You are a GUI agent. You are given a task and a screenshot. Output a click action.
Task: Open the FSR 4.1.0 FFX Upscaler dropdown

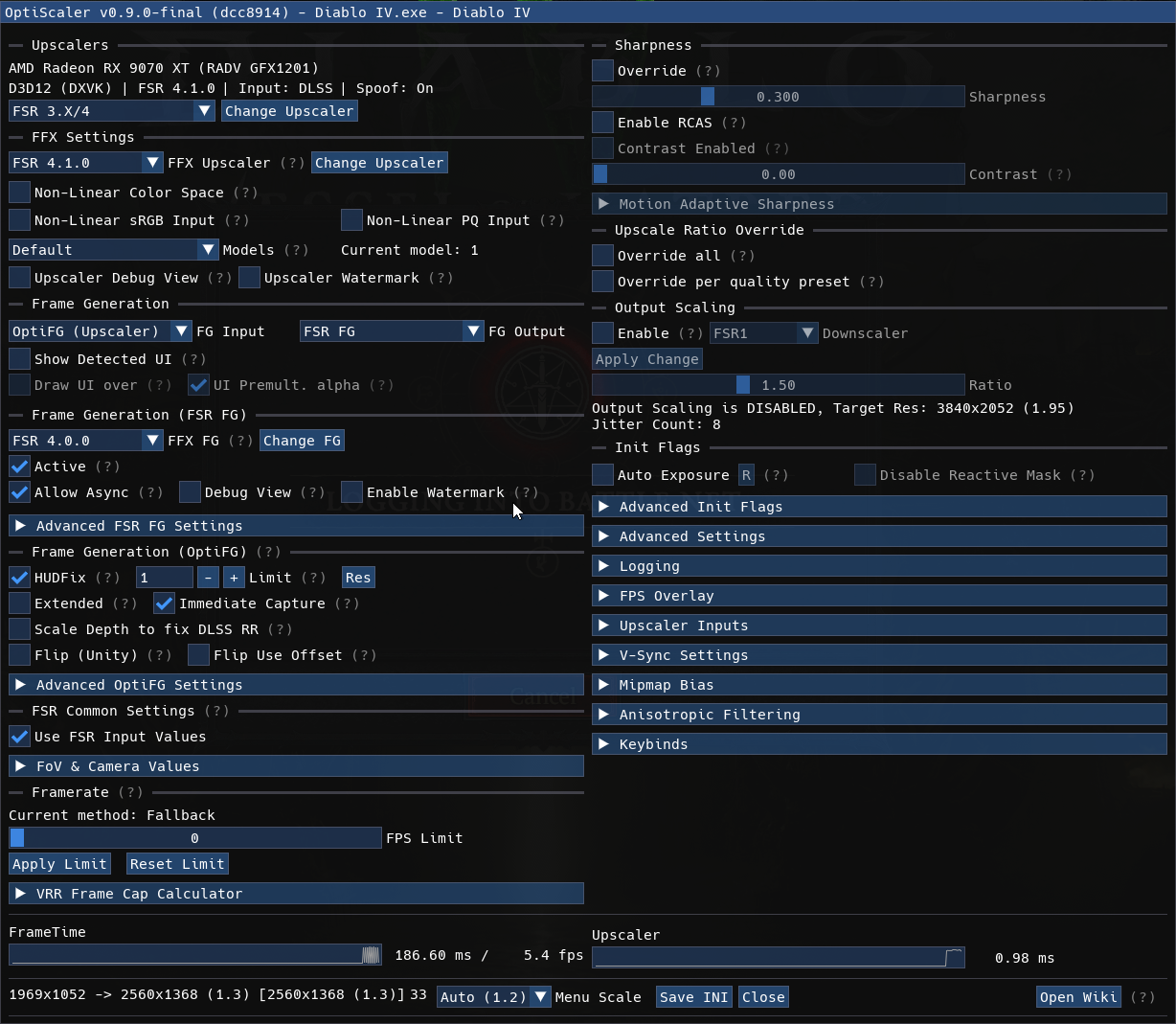pyautogui.click(x=85, y=163)
